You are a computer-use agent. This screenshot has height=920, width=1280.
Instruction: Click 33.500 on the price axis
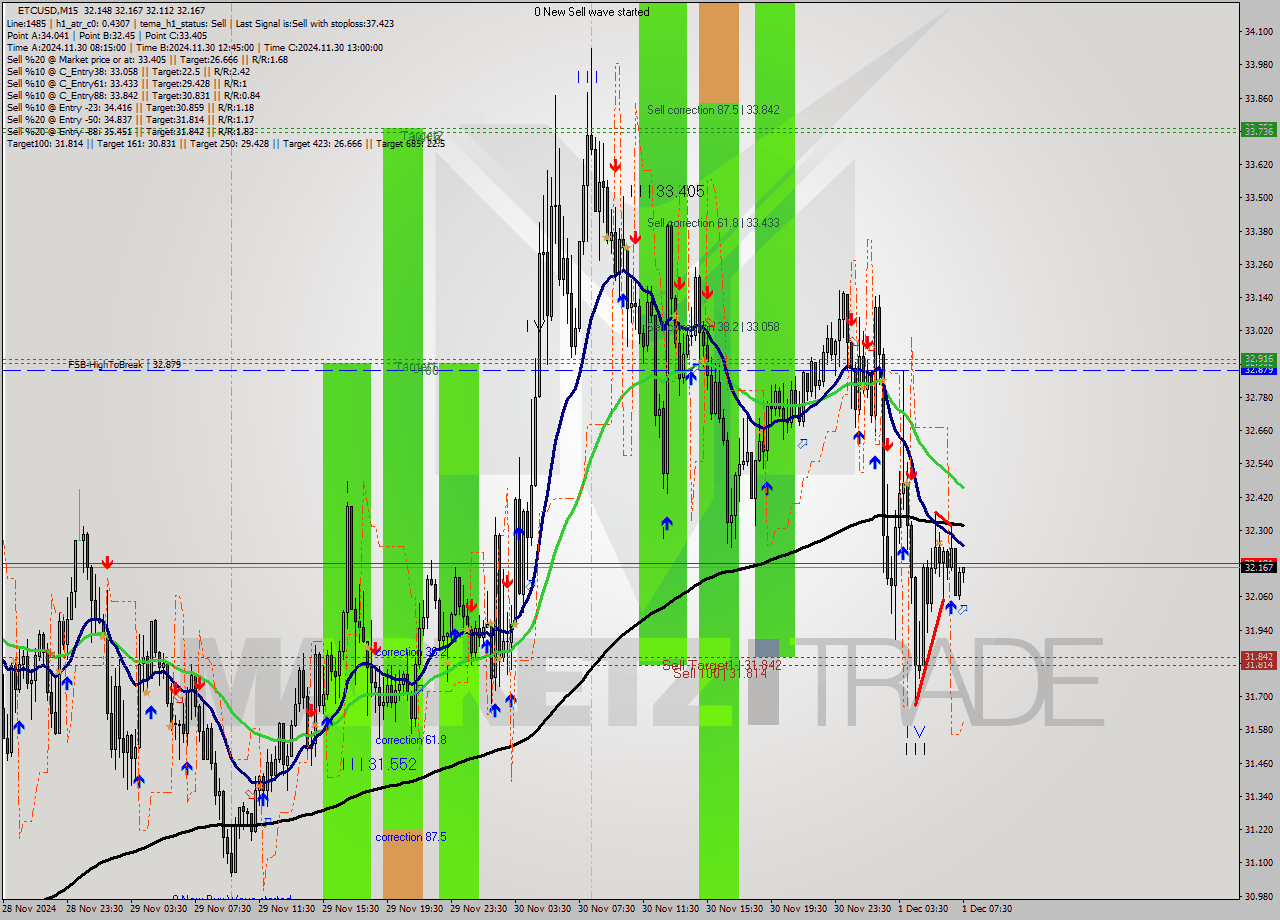[x=1258, y=198]
